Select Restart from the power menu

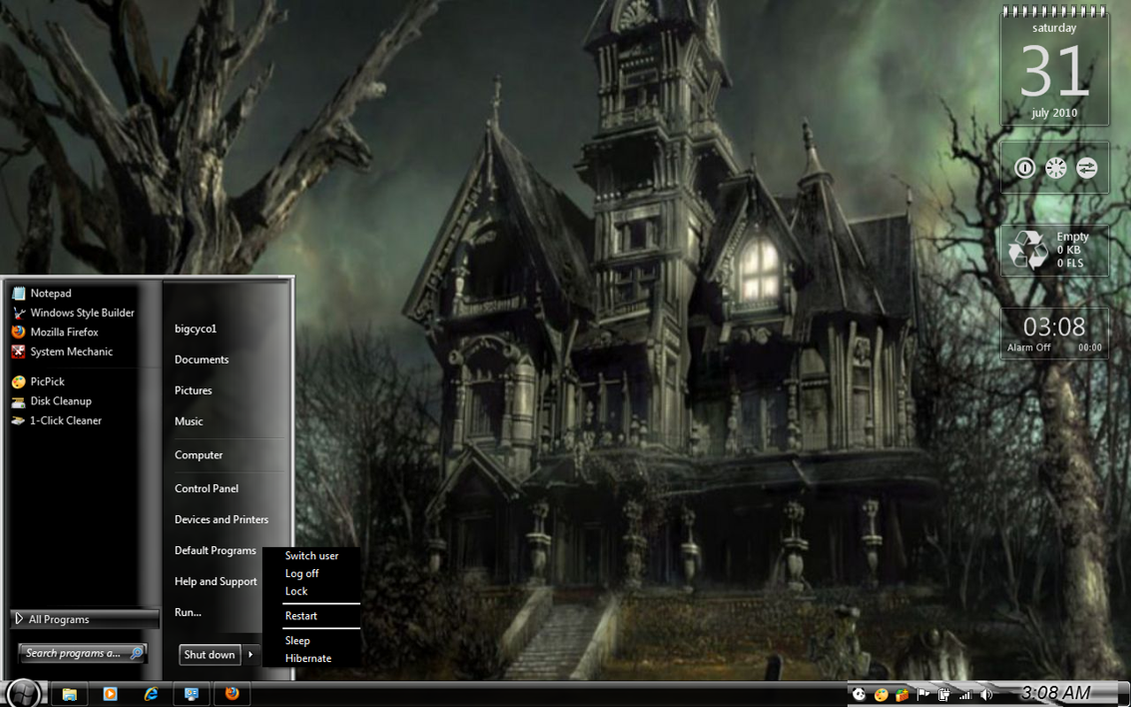click(301, 616)
